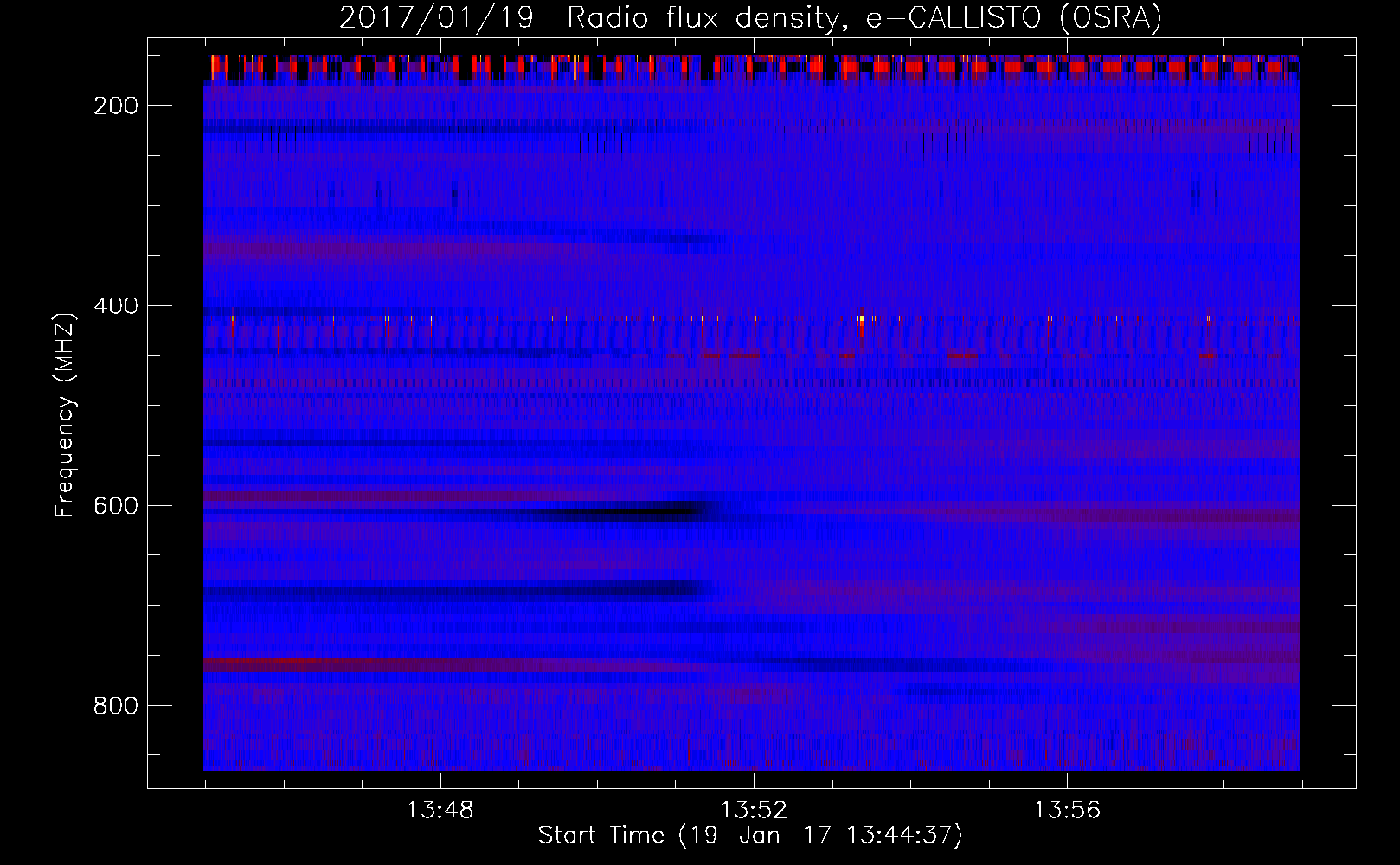This screenshot has height=865, width=1400.
Task: Click the "Start Time (19-Jan-17 13:44:37)" label
Action: [750, 836]
